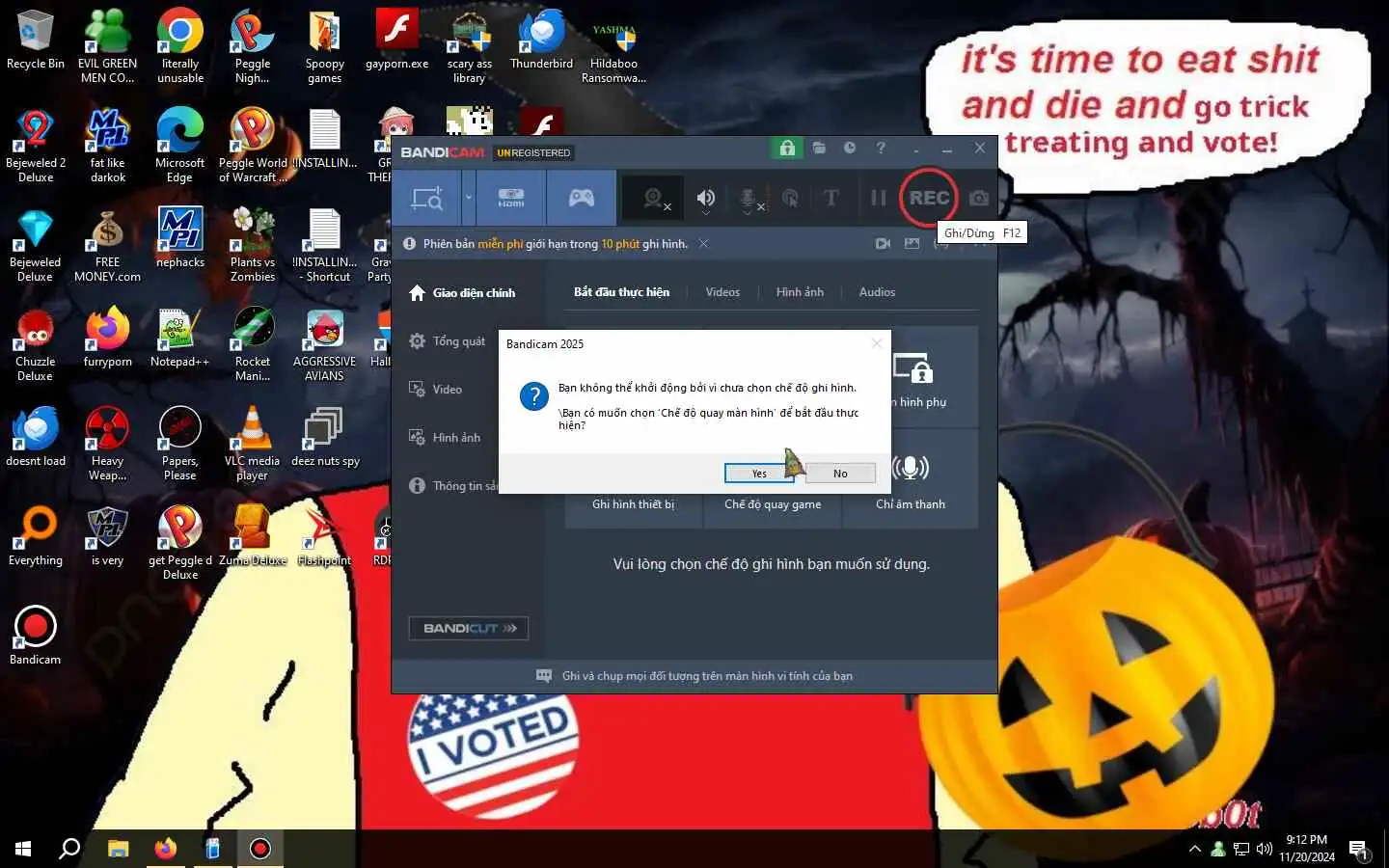Viewport: 1389px width, 868px height.
Task: Dismiss the free version limit notice
Action: (704, 244)
